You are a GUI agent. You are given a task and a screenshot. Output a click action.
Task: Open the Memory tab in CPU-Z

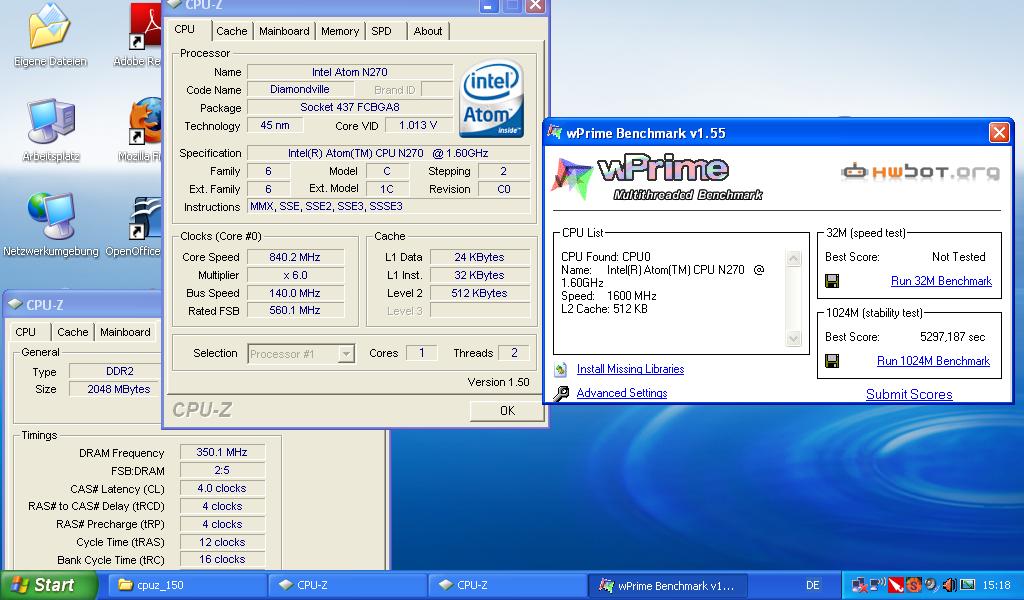(340, 31)
